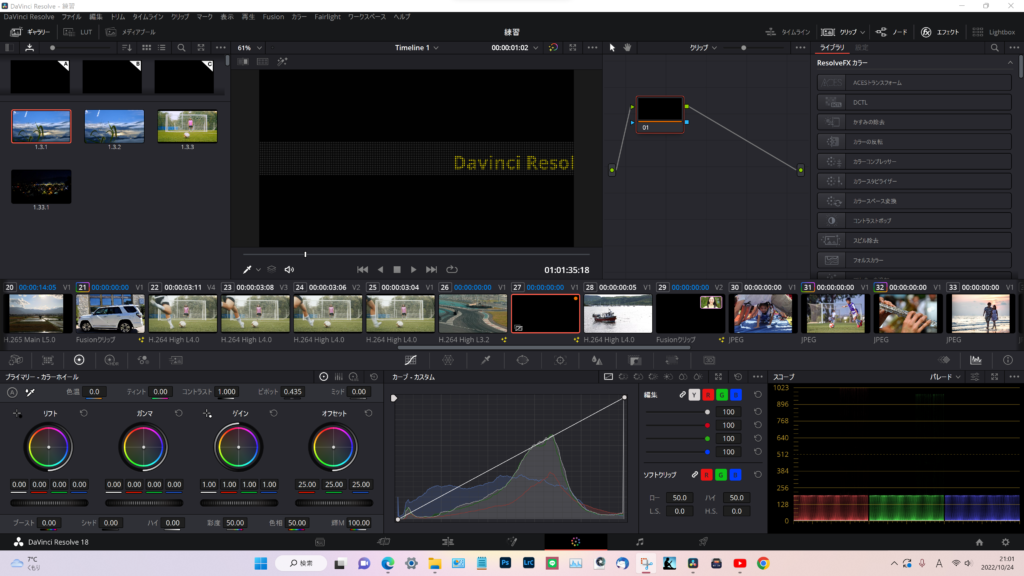Toggle the red curve channel button
Screen dimensions: 1024x576
[708, 395]
